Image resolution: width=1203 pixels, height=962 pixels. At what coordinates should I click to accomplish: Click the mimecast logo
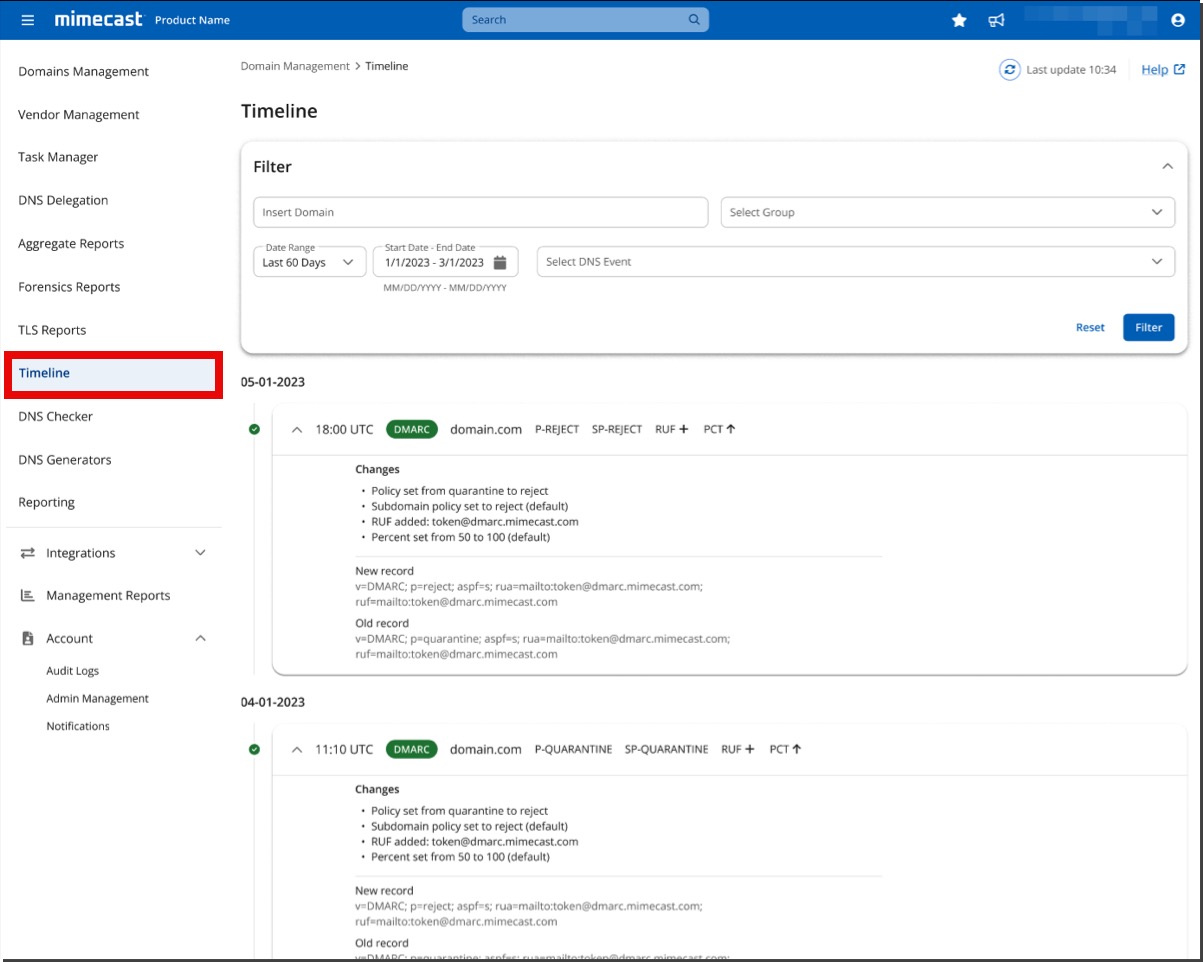[x=99, y=19]
